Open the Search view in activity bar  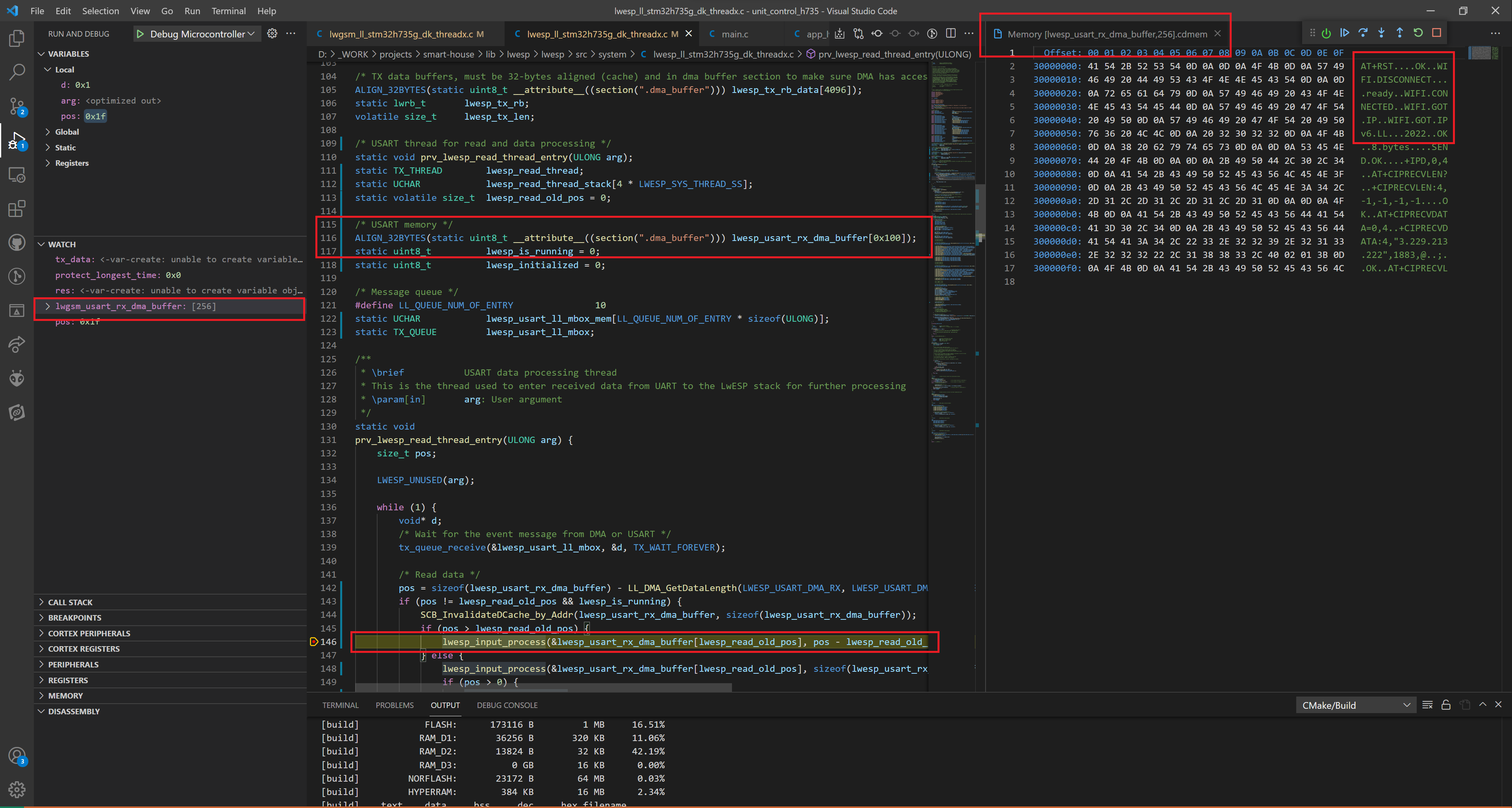point(17,72)
